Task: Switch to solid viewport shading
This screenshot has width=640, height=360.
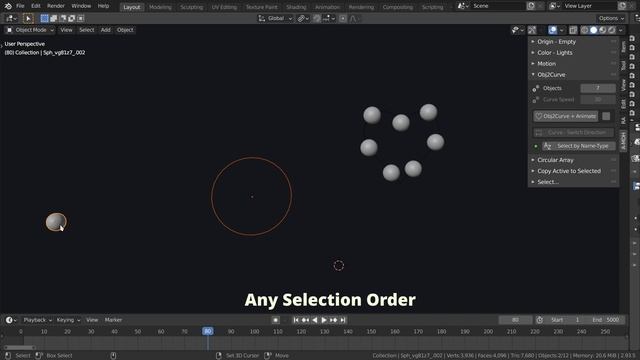Action: [593, 30]
